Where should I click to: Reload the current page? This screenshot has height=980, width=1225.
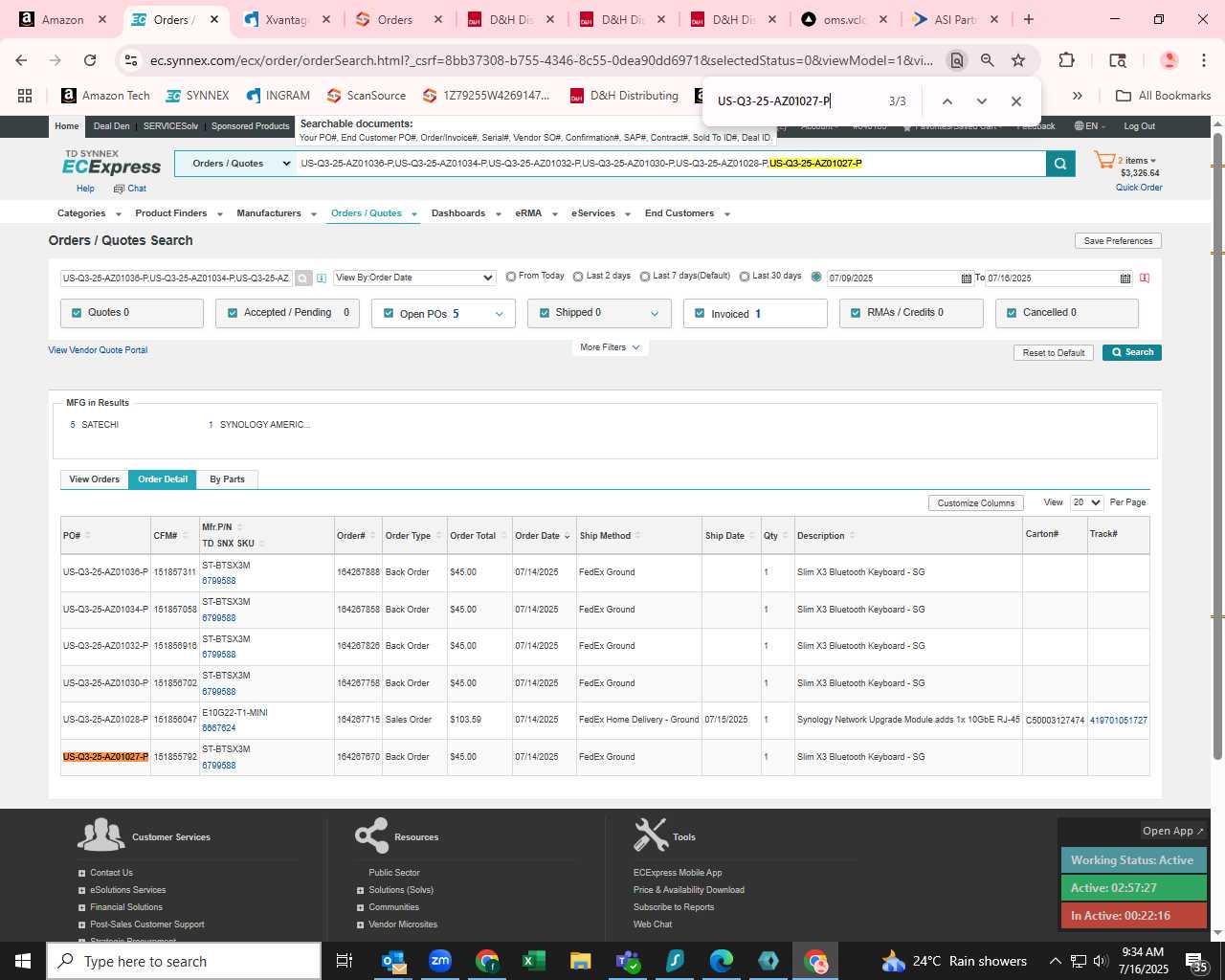click(x=90, y=60)
